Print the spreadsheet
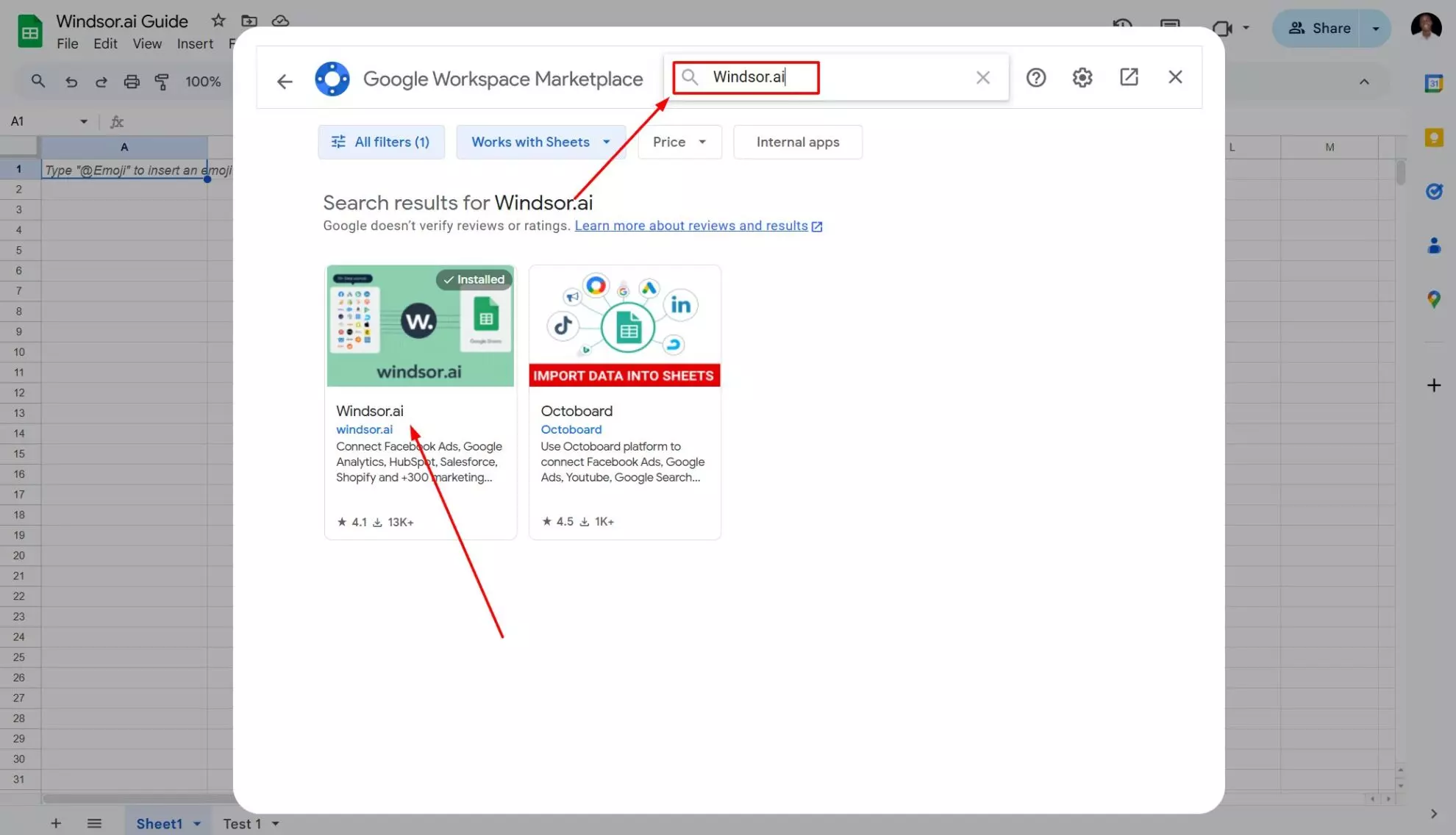This screenshot has height=835, width=1456. click(132, 82)
